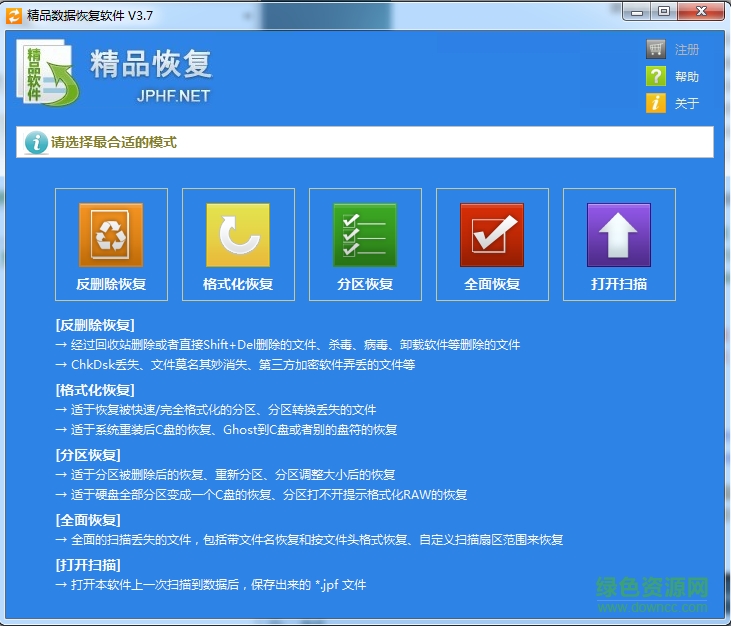731x626 pixels.
Task: Click the line mentioning 格式化RAW的恢复
Action: pos(261,495)
